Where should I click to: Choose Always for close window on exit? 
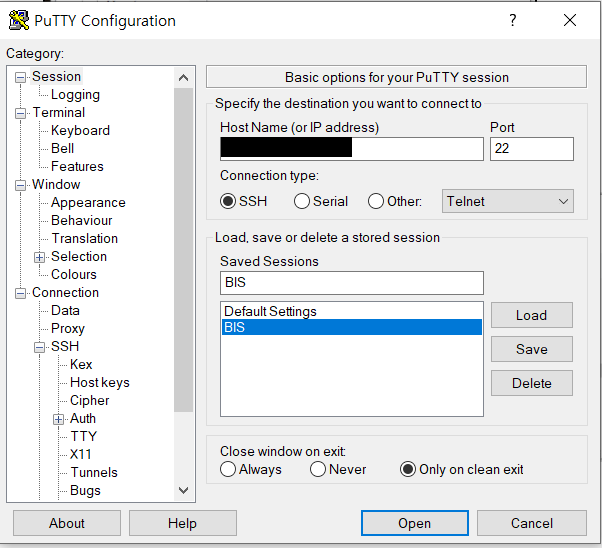coord(228,469)
